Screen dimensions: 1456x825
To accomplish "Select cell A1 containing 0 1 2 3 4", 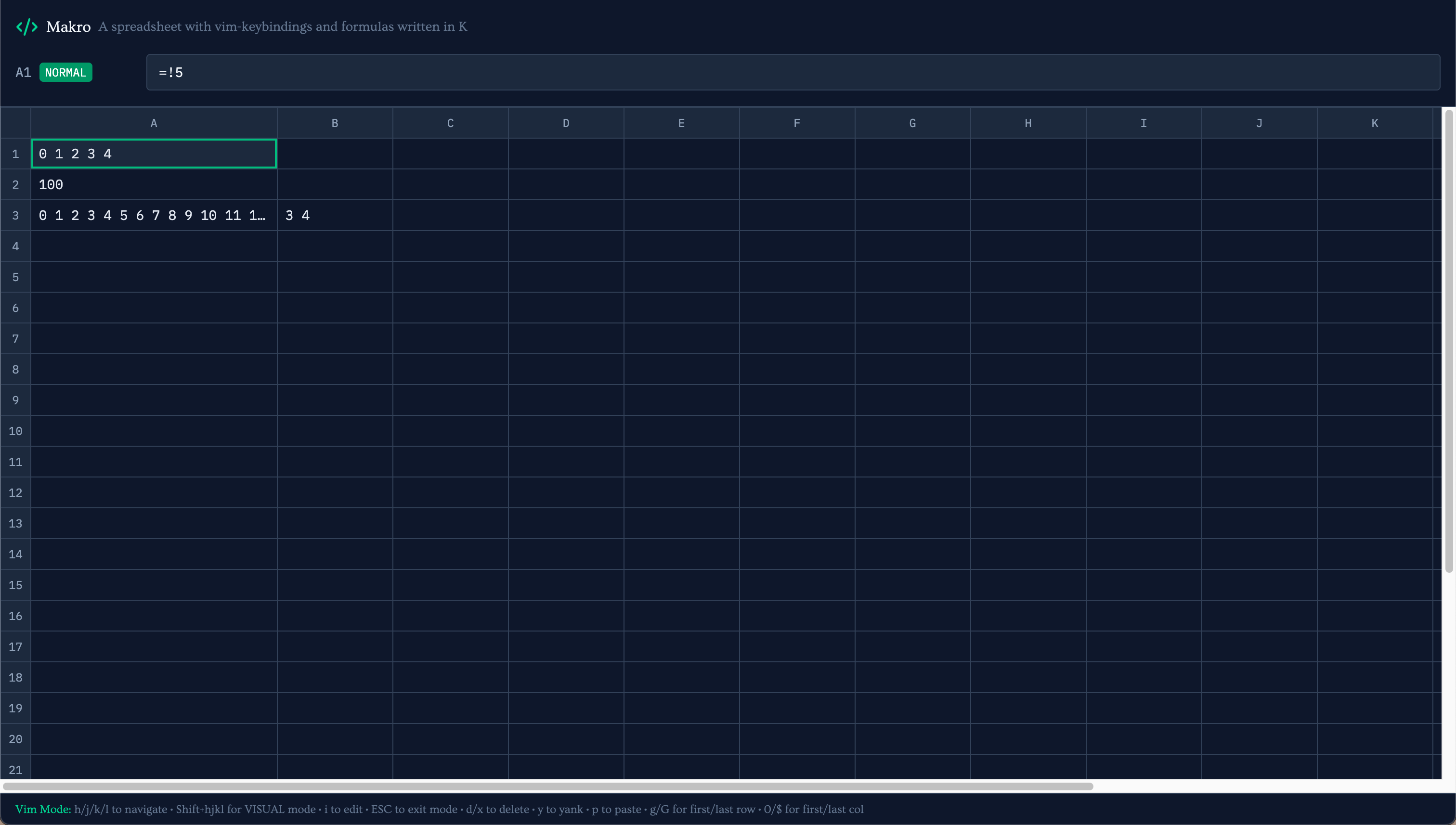I will 154,153.
